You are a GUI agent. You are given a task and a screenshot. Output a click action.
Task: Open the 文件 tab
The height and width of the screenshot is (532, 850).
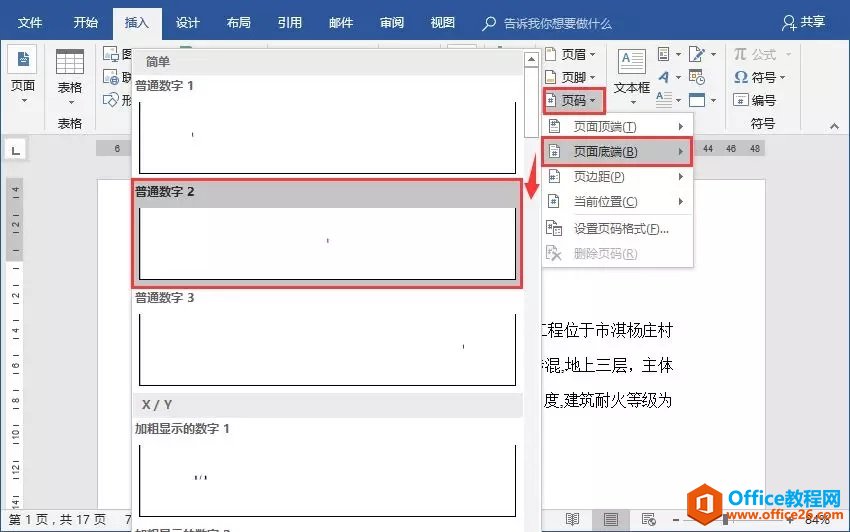click(29, 23)
